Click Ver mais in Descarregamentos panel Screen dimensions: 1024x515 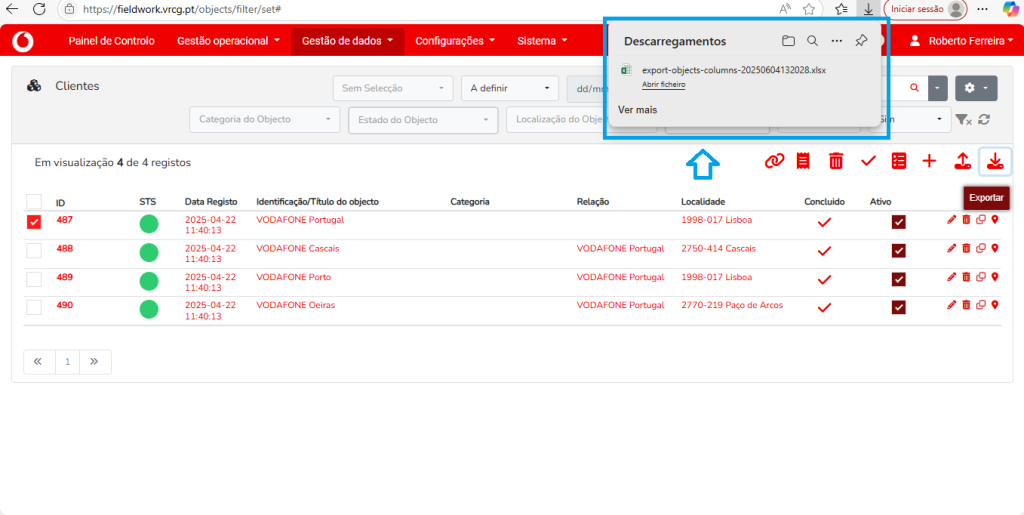(x=637, y=110)
